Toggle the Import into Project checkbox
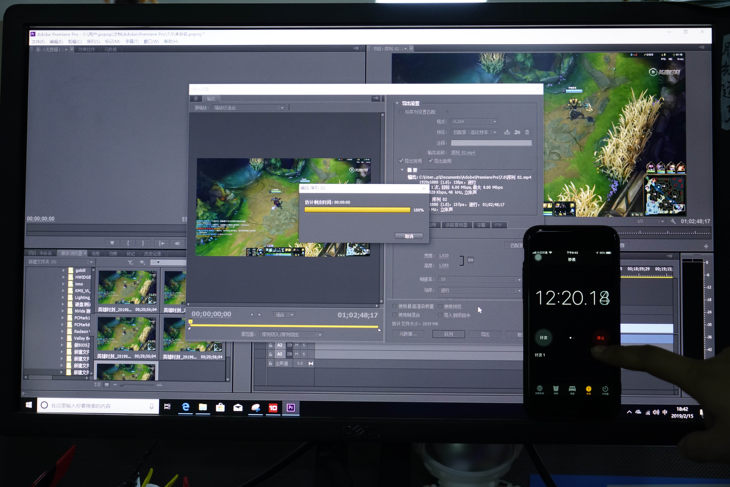Image resolution: width=730 pixels, height=487 pixels. point(440,315)
